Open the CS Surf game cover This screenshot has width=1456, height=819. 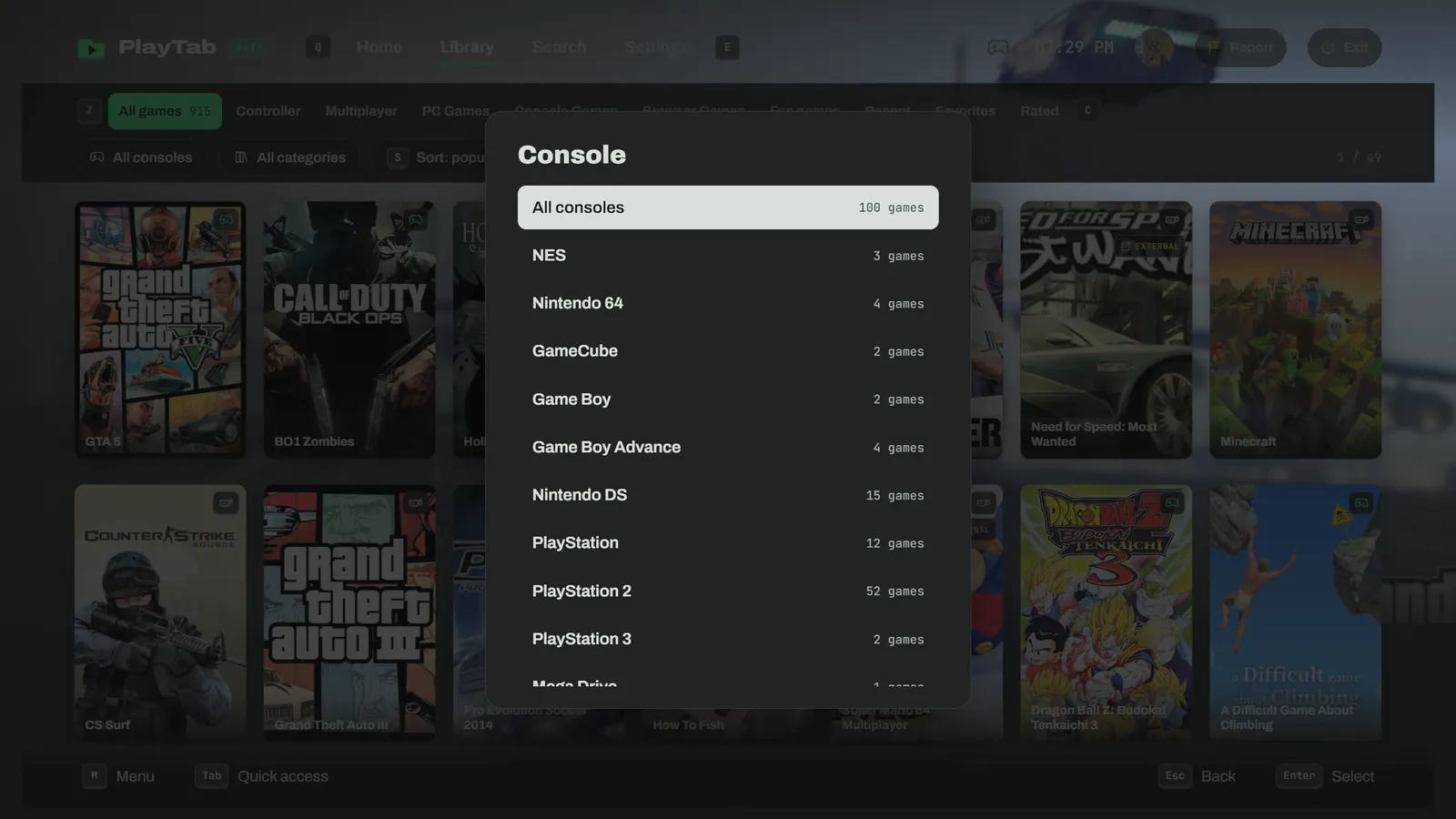coord(160,612)
